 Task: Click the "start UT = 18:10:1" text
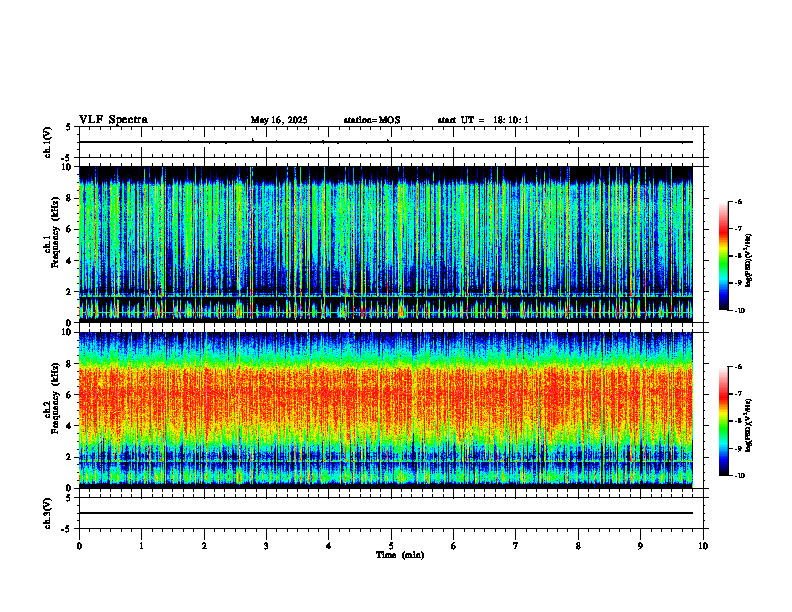[x=483, y=120]
